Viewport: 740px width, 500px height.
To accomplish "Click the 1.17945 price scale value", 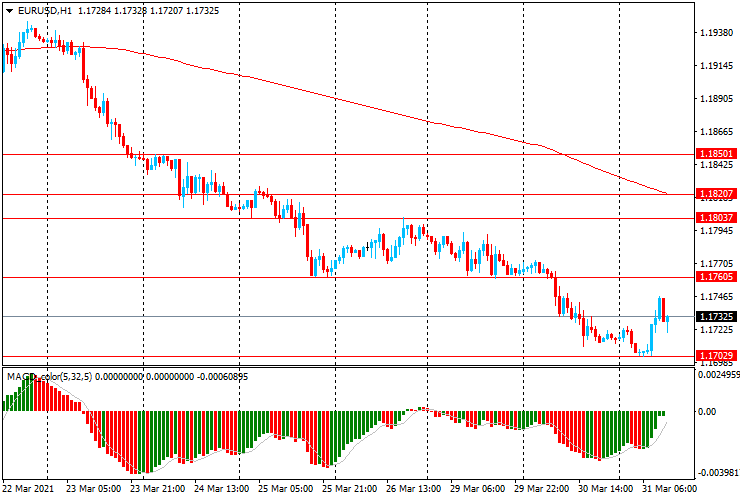I will (716, 231).
